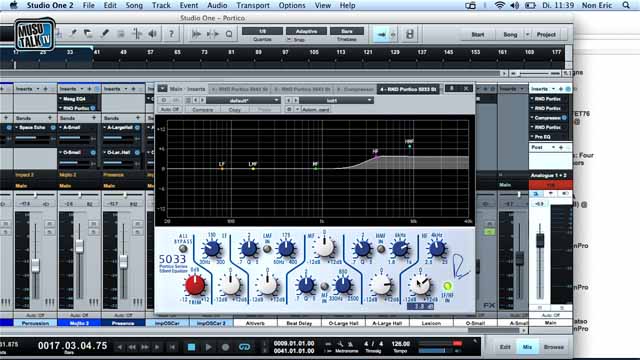
Task: Open the Browse panel button
Action: click(553, 347)
